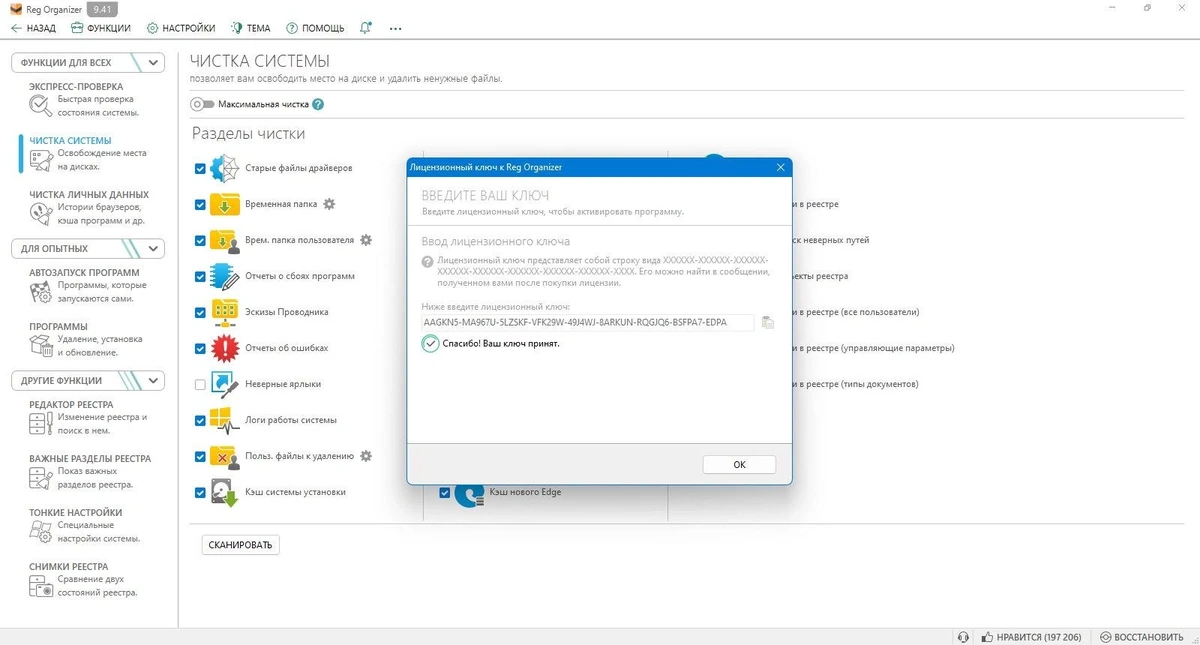Image resolution: width=1200 pixels, height=645 pixels.
Task: Open settings gear next to Временная папка
Action: 329,204
